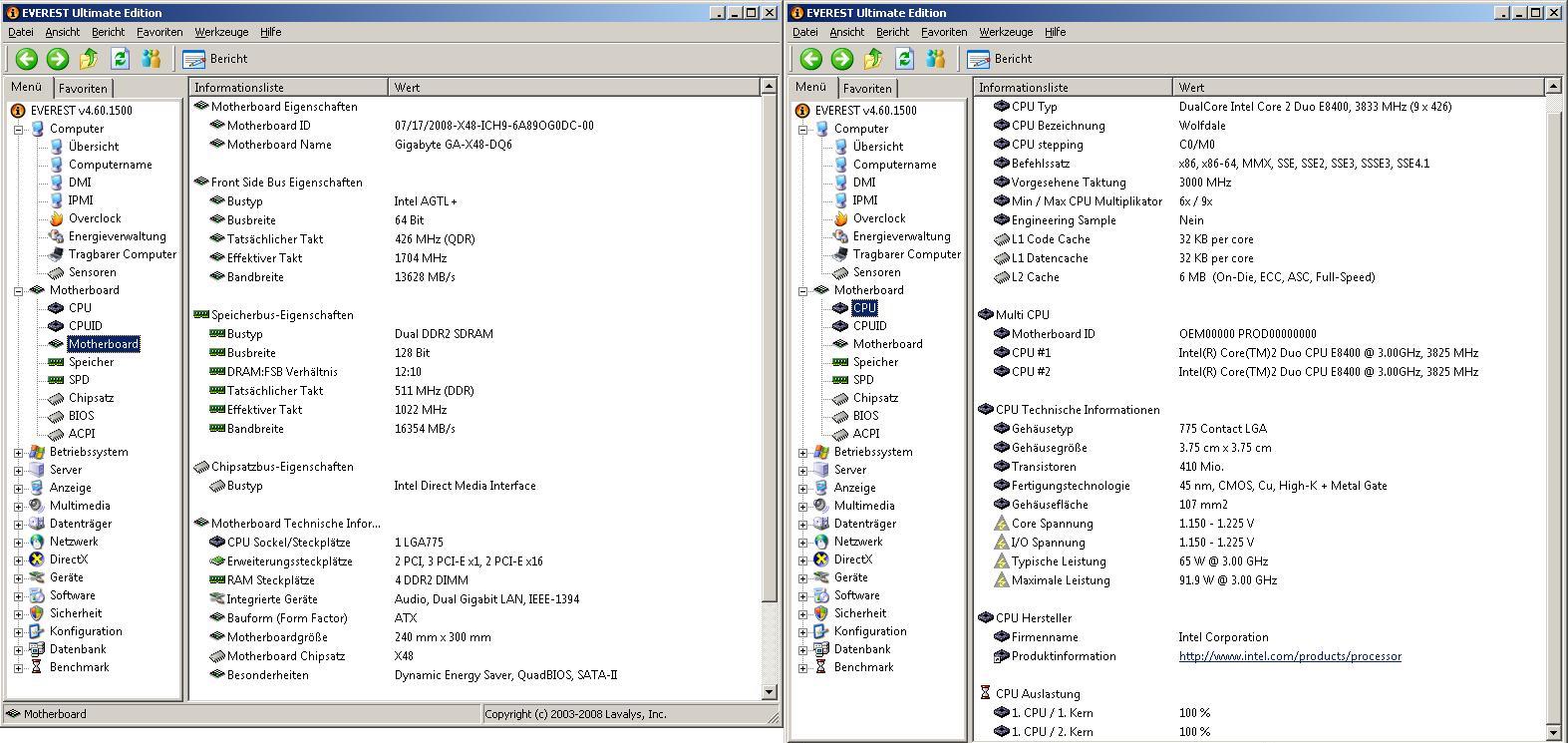Click the Fertigungstechnologie row

tap(1259, 486)
